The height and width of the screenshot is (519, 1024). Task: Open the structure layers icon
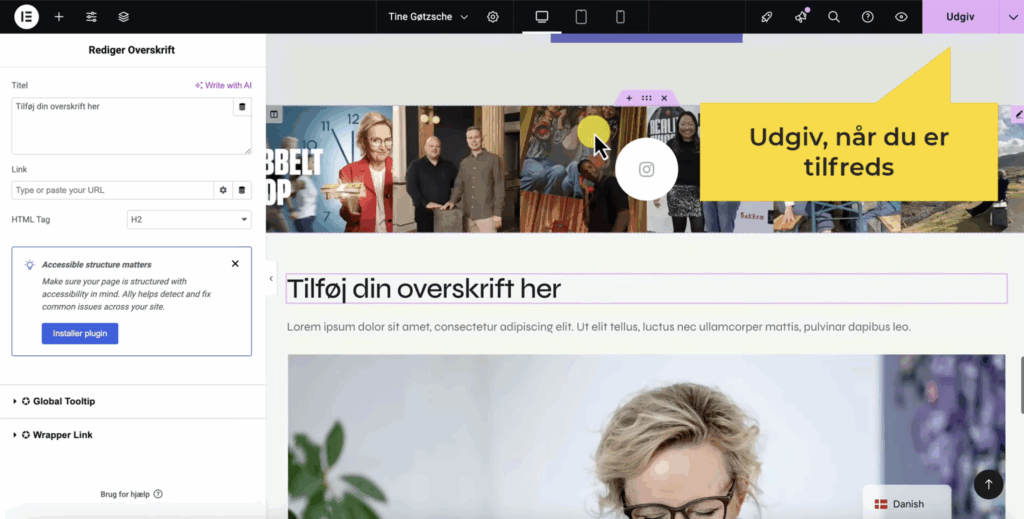click(x=123, y=16)
